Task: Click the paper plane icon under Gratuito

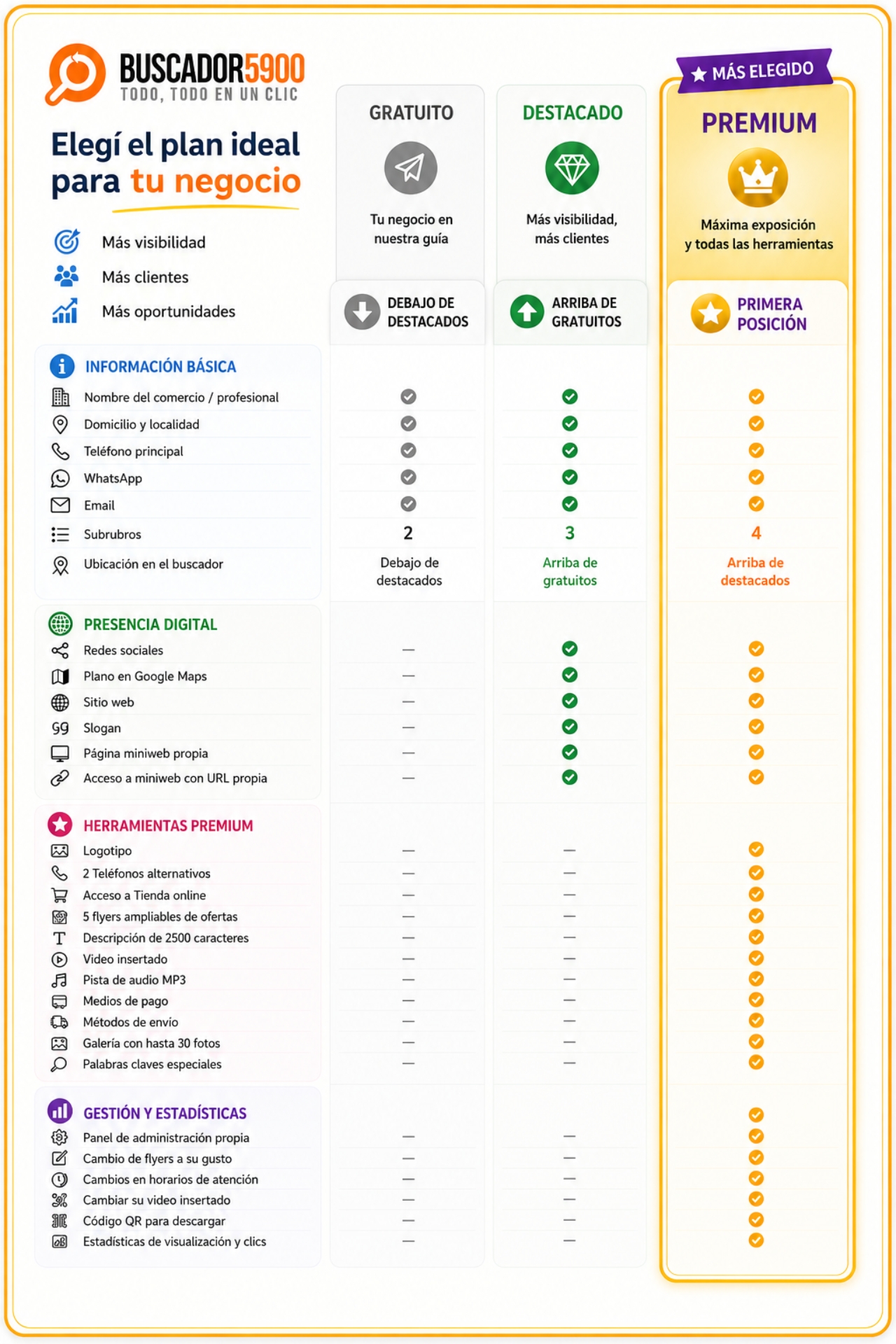Action: (x=410, y=168)
